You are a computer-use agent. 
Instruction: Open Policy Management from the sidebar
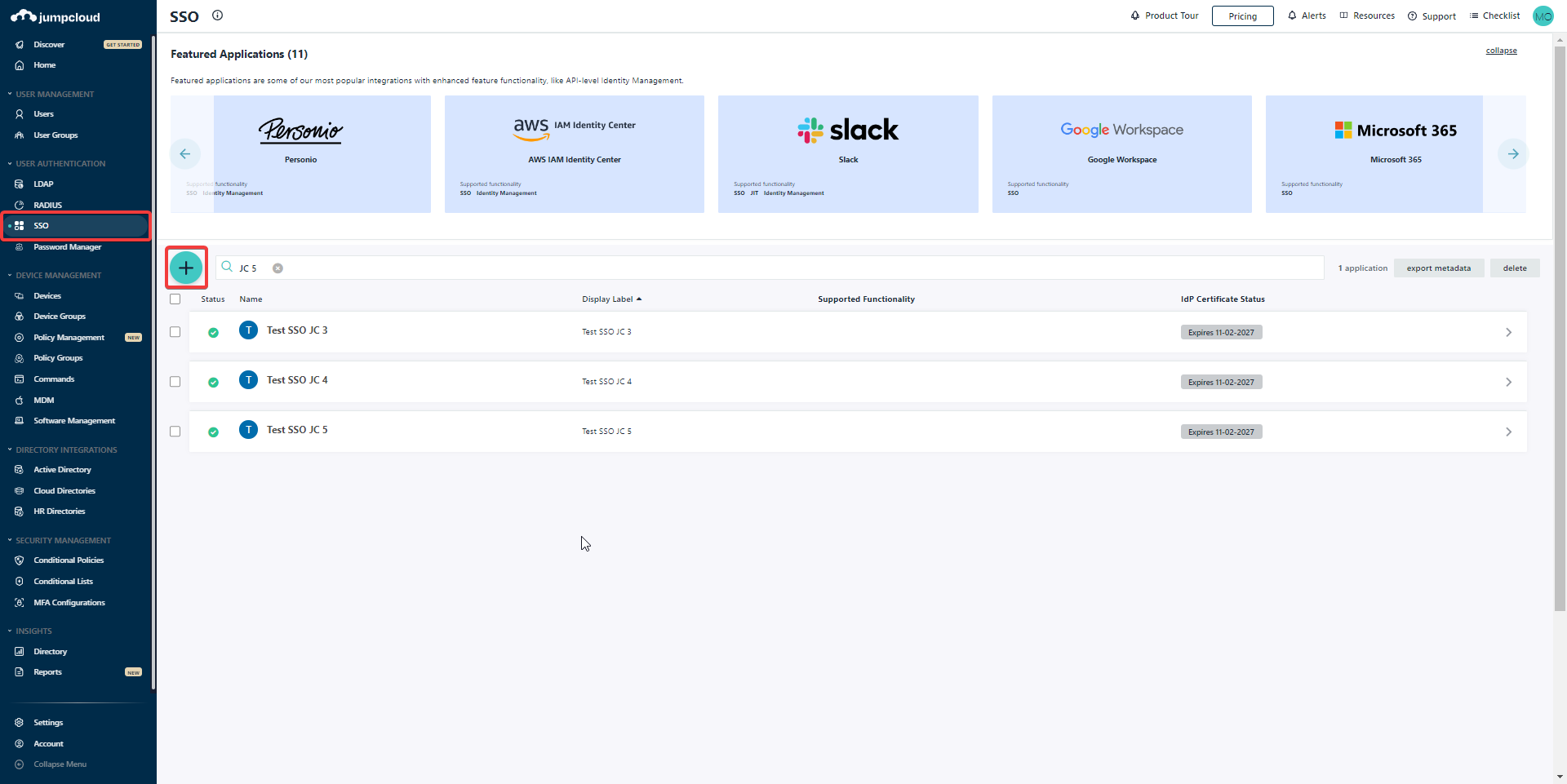click(69, 337)
